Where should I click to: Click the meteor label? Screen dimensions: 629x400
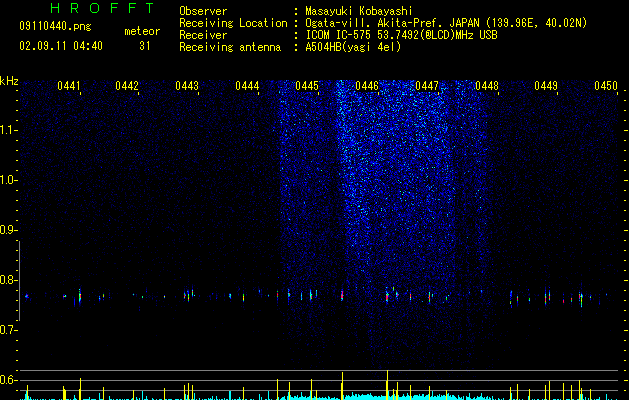[142, 31]
